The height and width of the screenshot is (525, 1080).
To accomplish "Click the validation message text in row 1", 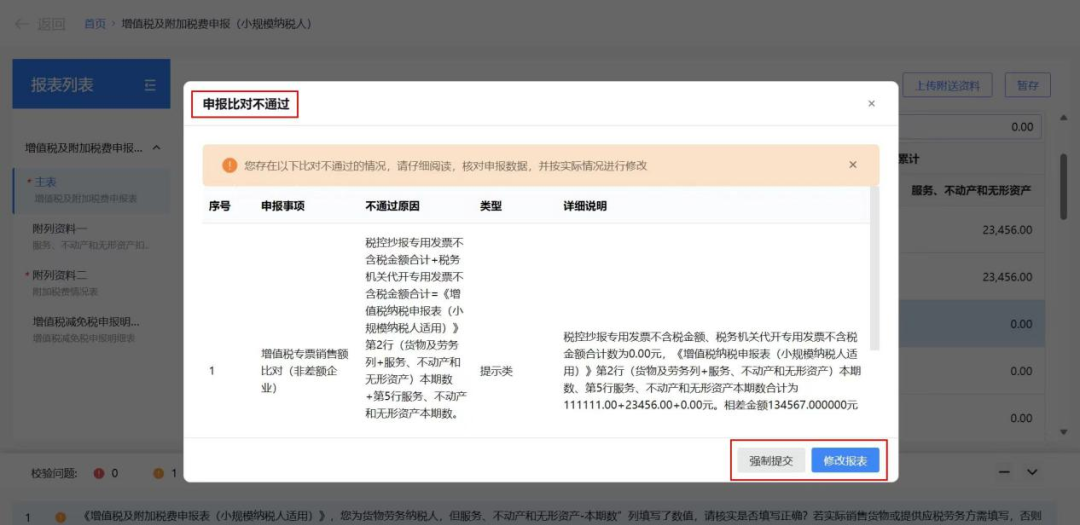I will [x=561, y=516].
